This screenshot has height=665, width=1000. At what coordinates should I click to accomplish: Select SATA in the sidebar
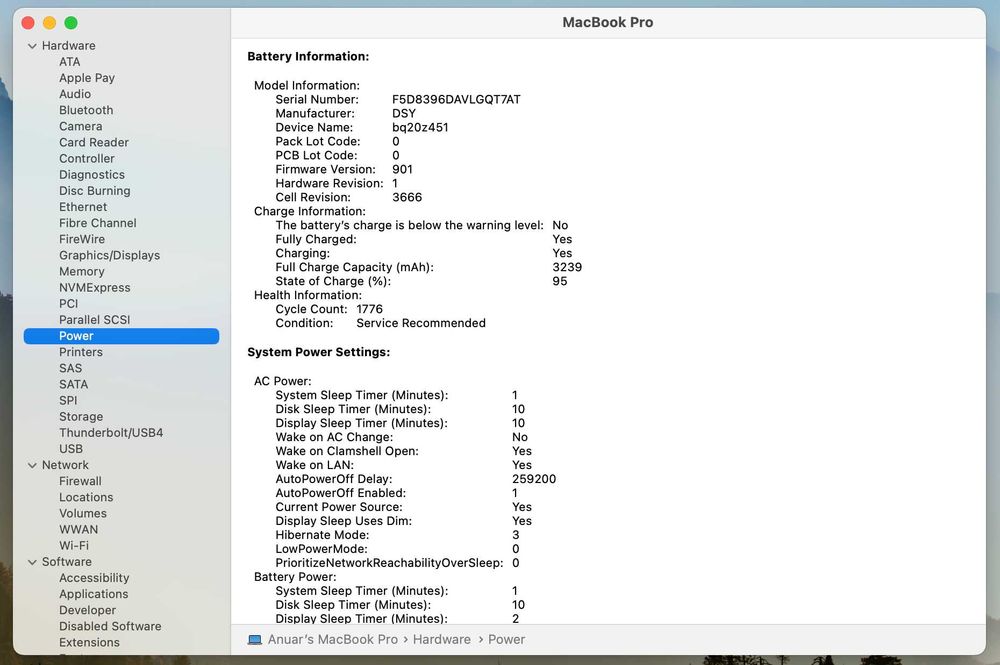tap(73, 384)
